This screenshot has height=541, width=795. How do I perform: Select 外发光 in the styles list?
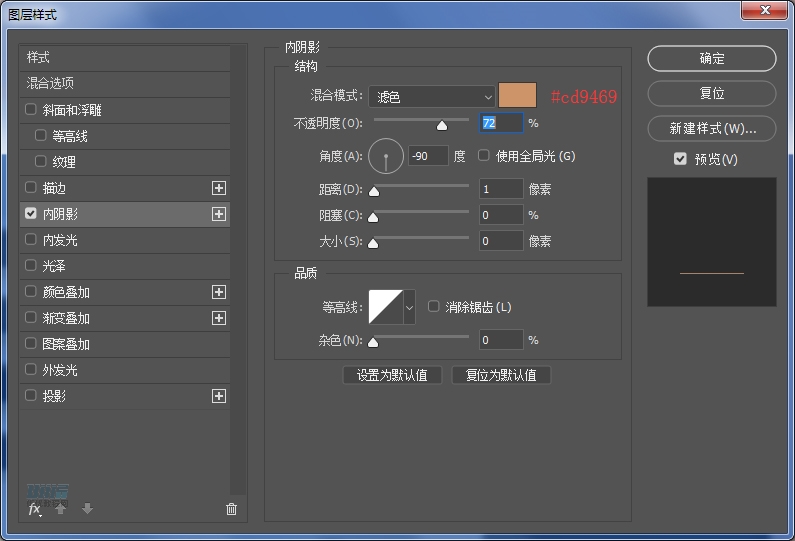pyautogui.click(x=60, y=370)
